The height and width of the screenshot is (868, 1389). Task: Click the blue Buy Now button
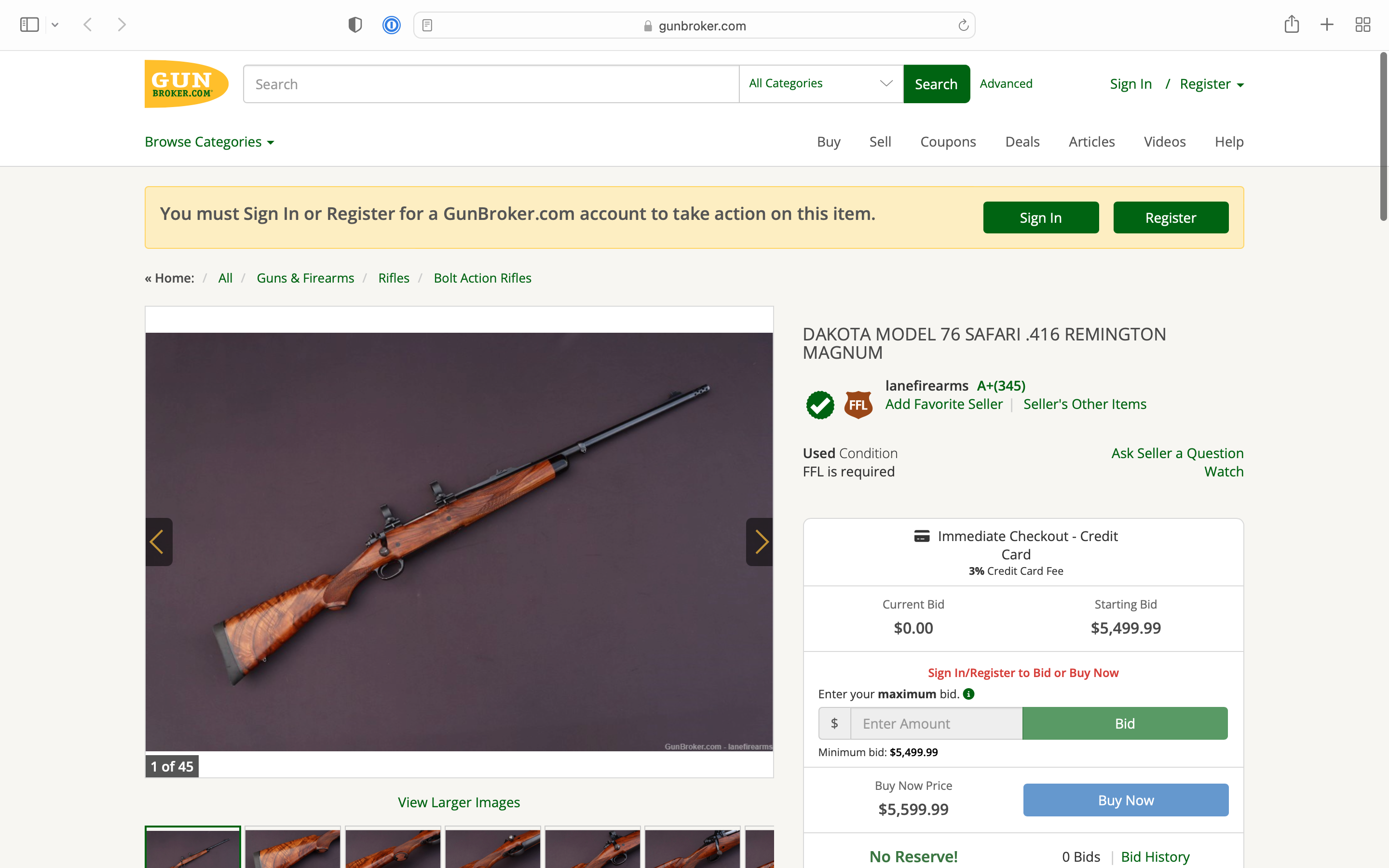[x=1126, y=800]
